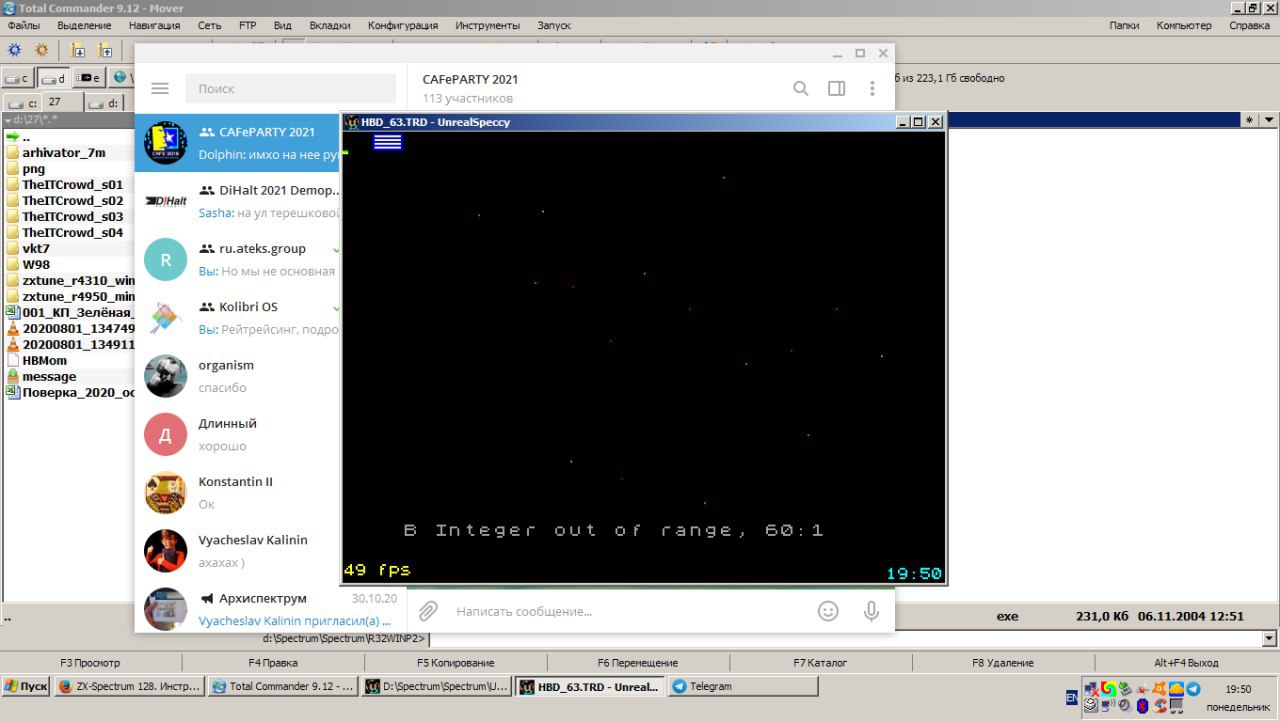Open Инструменты menu
The width and height of the screenshot is (1280, 722).
[487, 25]
